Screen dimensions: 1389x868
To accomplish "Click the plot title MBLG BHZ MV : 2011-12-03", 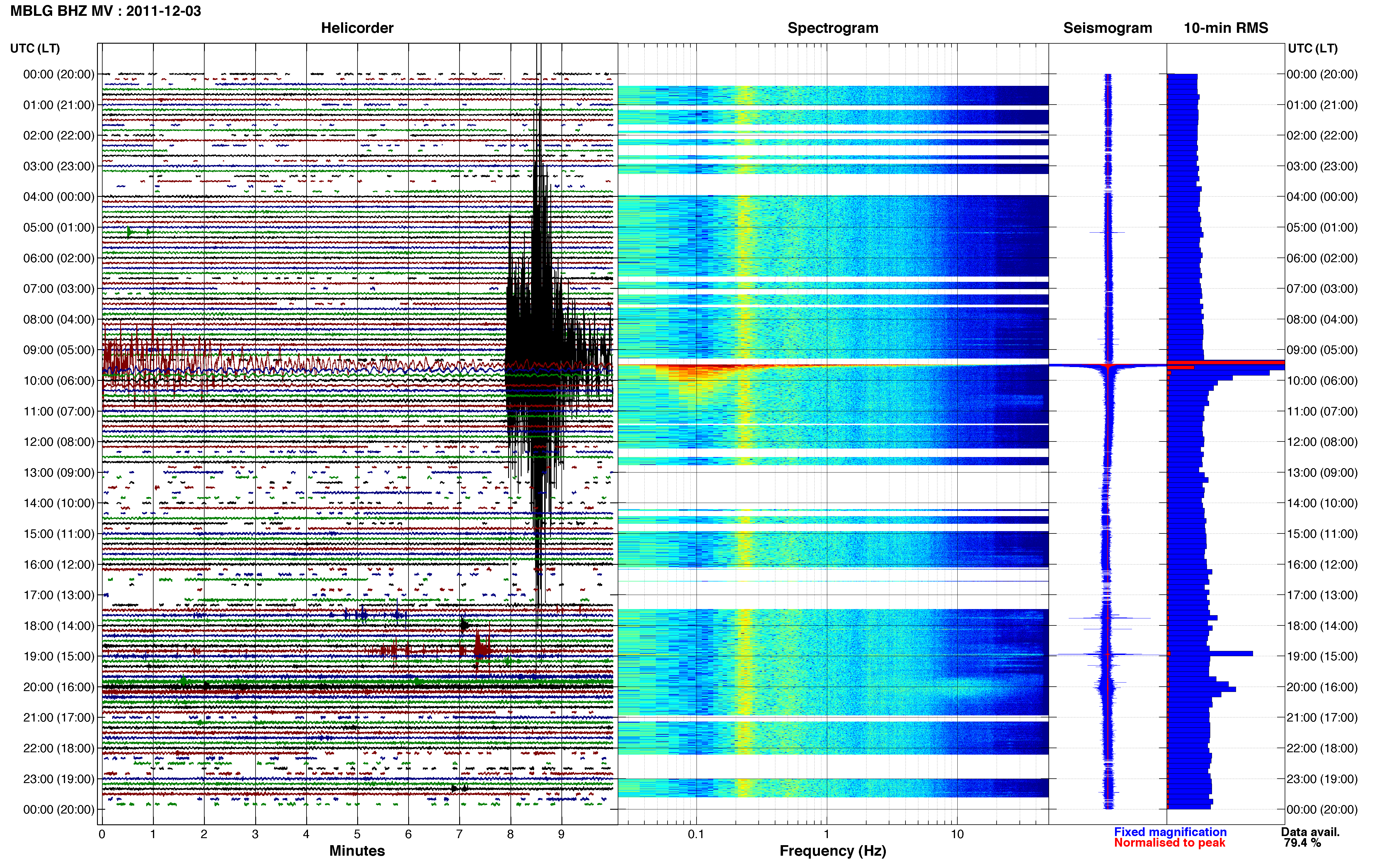I will pyautogui.click(x=106, y=11).
